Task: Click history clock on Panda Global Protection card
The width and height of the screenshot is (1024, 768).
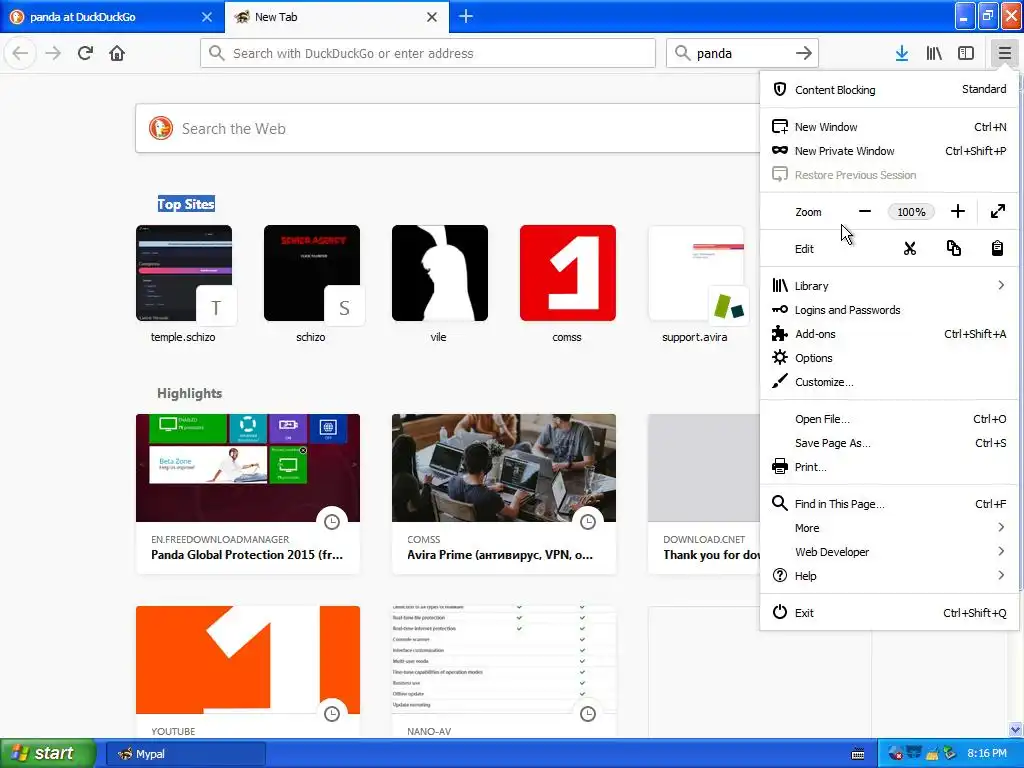Action: coord(332,522)
